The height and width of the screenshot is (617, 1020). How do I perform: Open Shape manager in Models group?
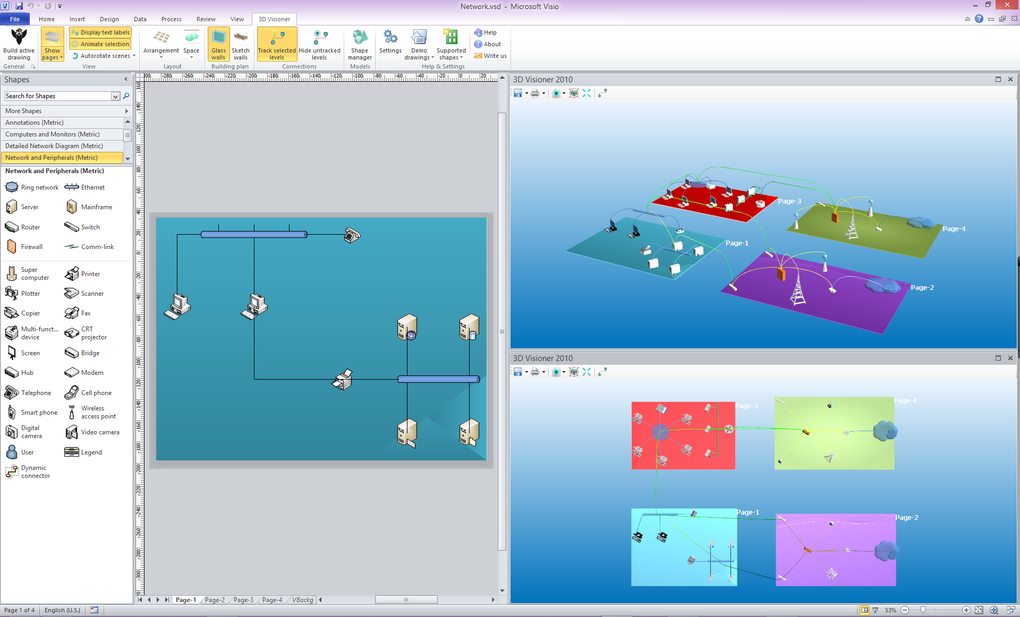click(360, 44)
